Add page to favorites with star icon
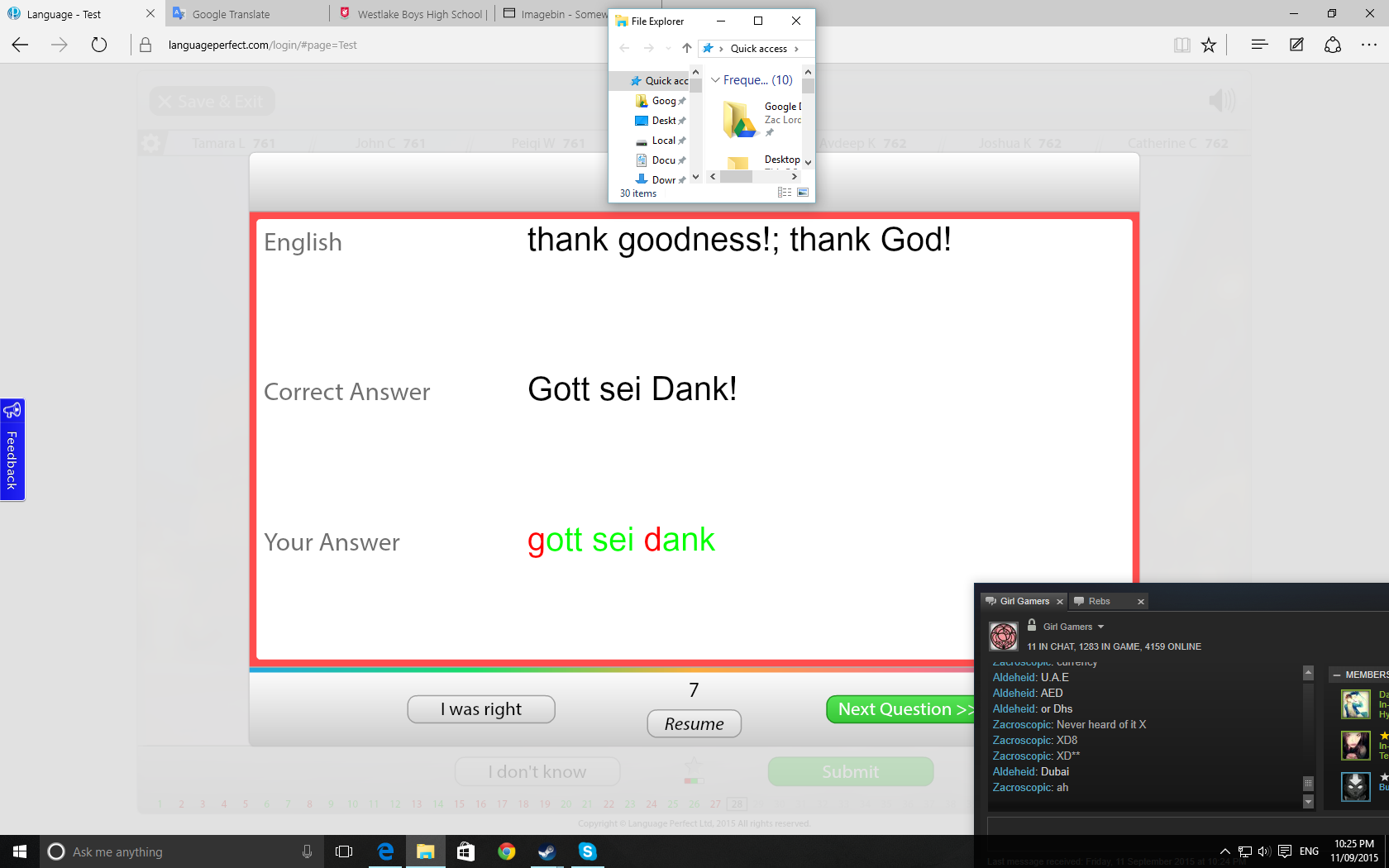 (1209, 45)
